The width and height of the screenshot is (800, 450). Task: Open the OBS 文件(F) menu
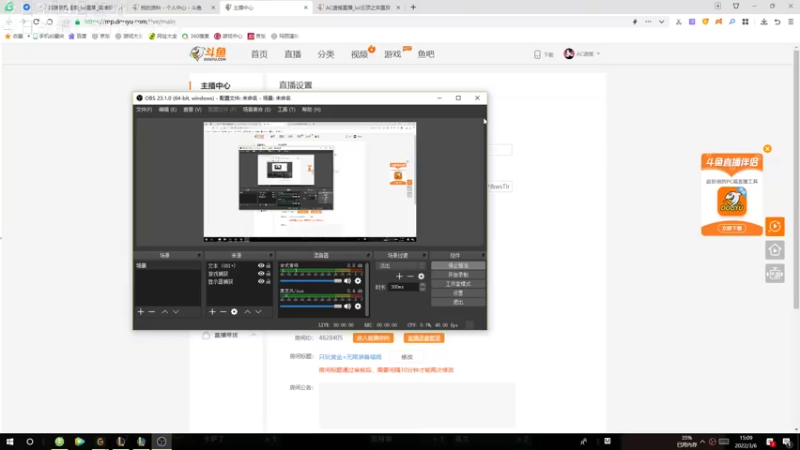(x=144, y=110)
